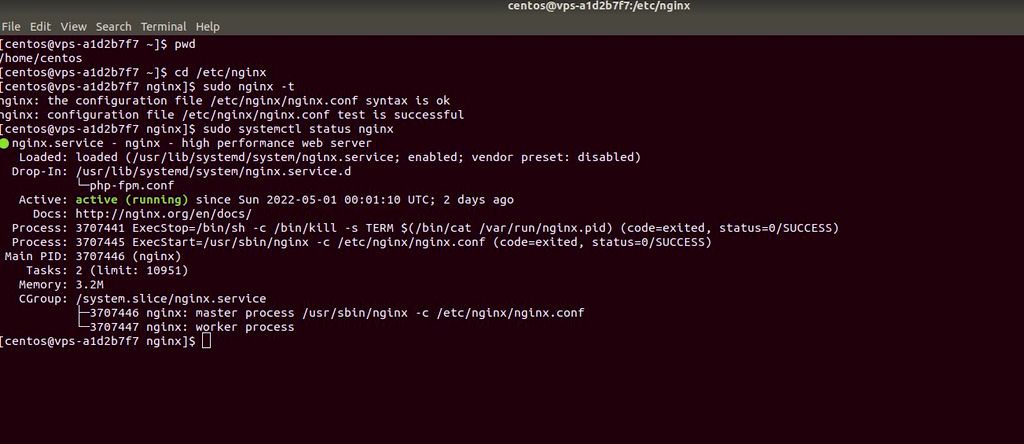Click the /home/centos output line
Screen dimensions: 1024x444
coord(41,58)
